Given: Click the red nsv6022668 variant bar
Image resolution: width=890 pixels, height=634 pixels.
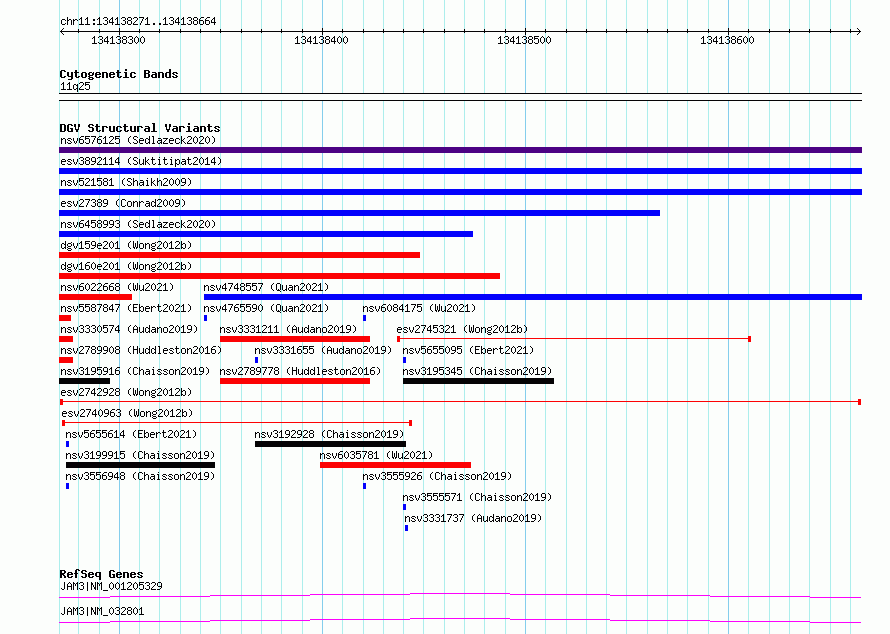Looking at the screenshot, I should 95,297.
